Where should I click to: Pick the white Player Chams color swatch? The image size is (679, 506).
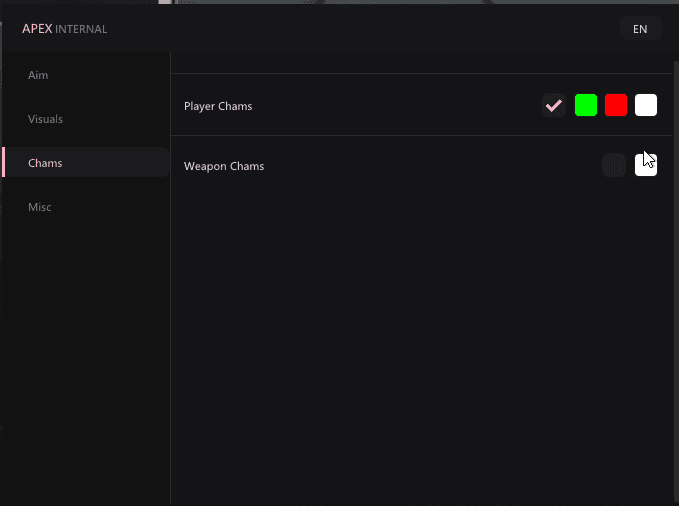click(646, 105)
